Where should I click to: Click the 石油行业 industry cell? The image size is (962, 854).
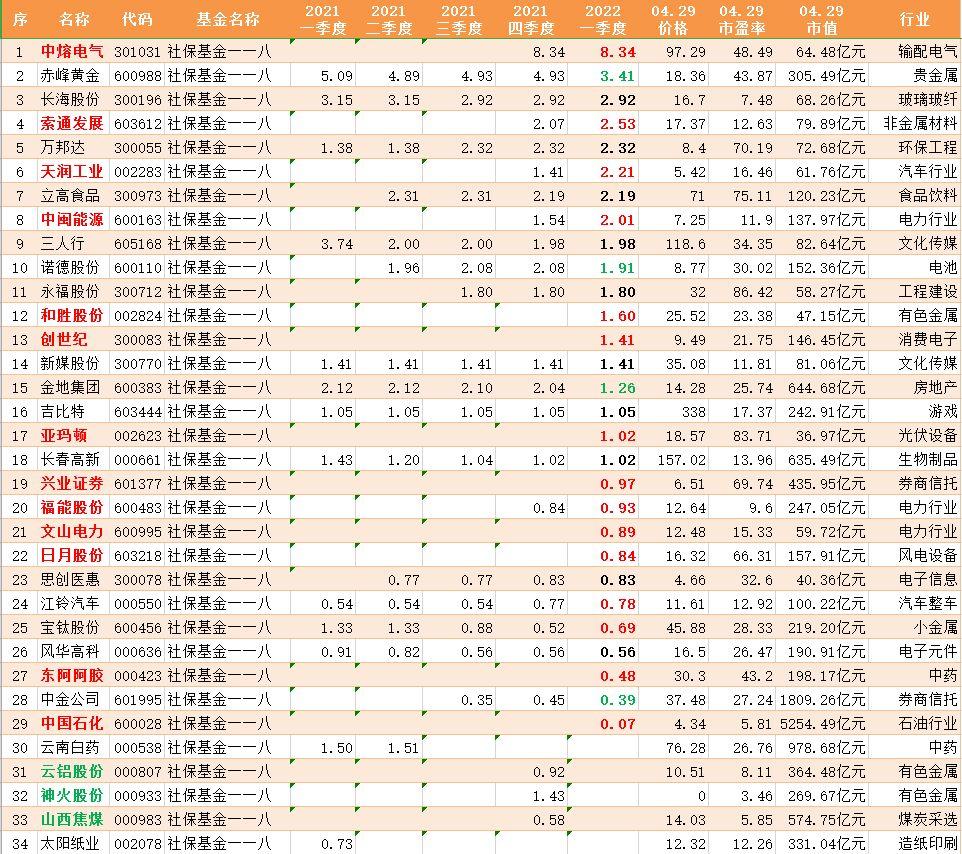point(928,724)
